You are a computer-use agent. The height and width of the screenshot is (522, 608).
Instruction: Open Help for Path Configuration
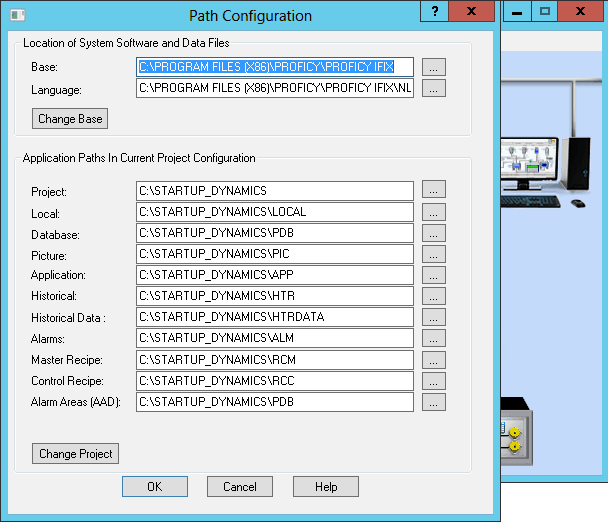[326, 487]
